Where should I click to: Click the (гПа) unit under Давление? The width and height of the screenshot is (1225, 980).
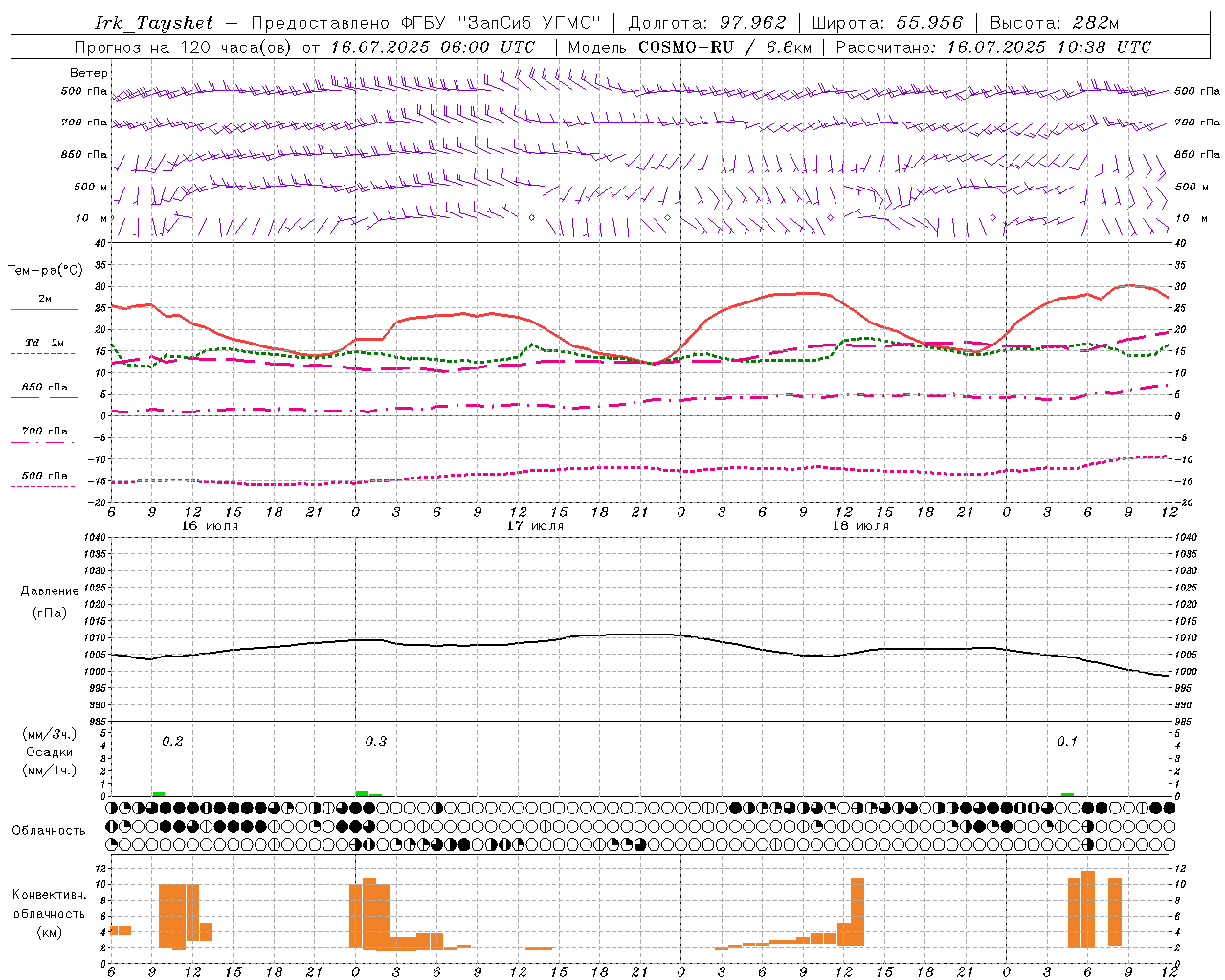coord(50,612)
